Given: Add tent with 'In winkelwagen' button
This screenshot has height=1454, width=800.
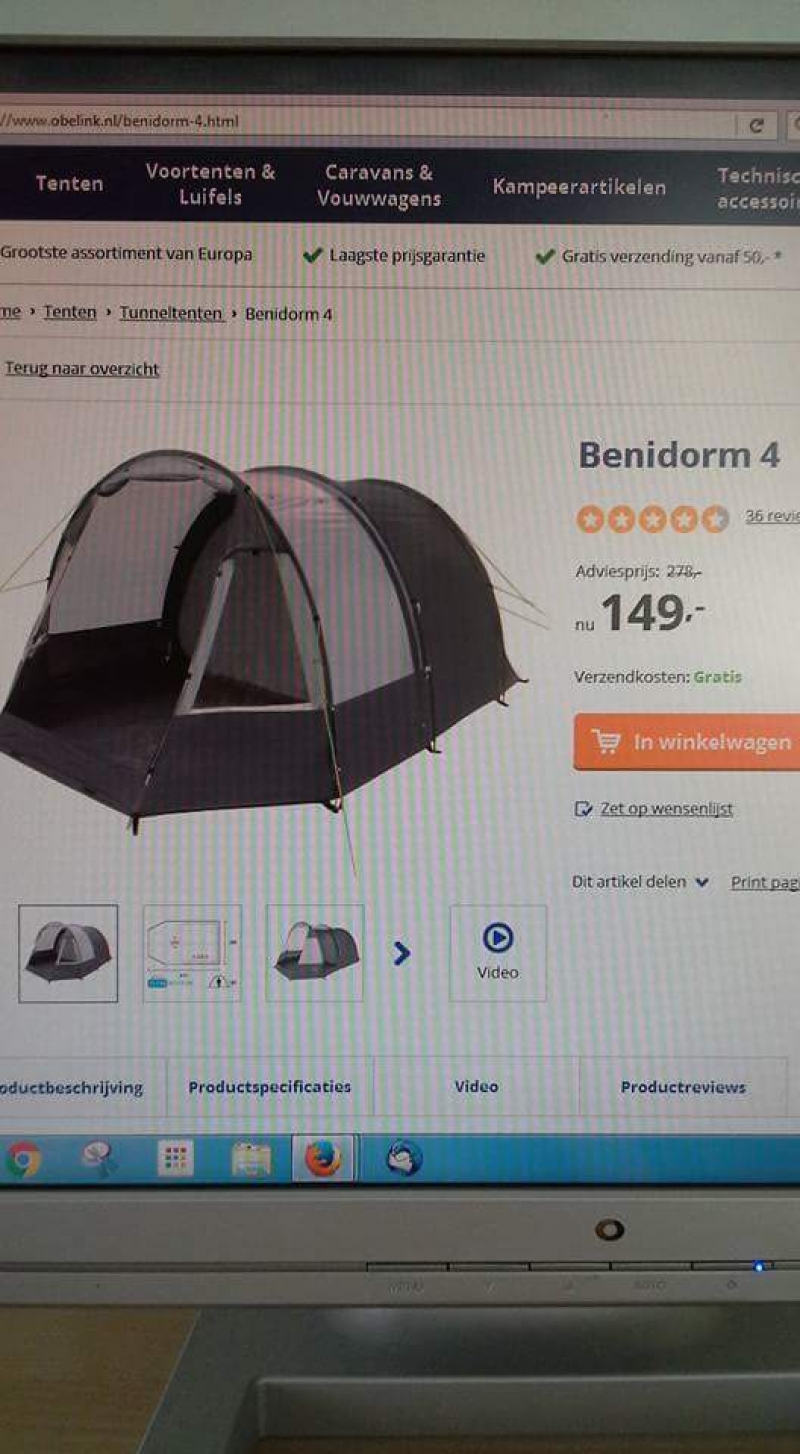Looking at the screenshot, I should [x=687, y=742].
